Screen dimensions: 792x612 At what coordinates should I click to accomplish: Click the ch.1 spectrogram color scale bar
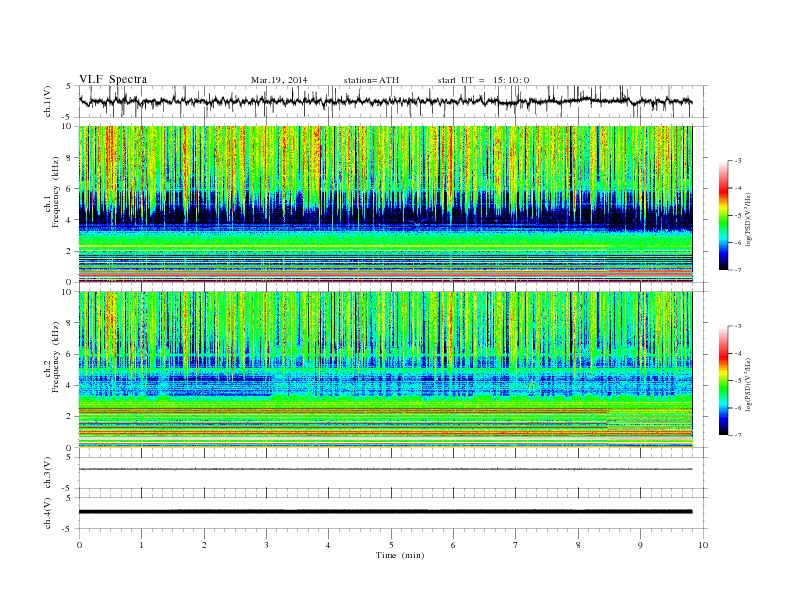click(723, 216)
